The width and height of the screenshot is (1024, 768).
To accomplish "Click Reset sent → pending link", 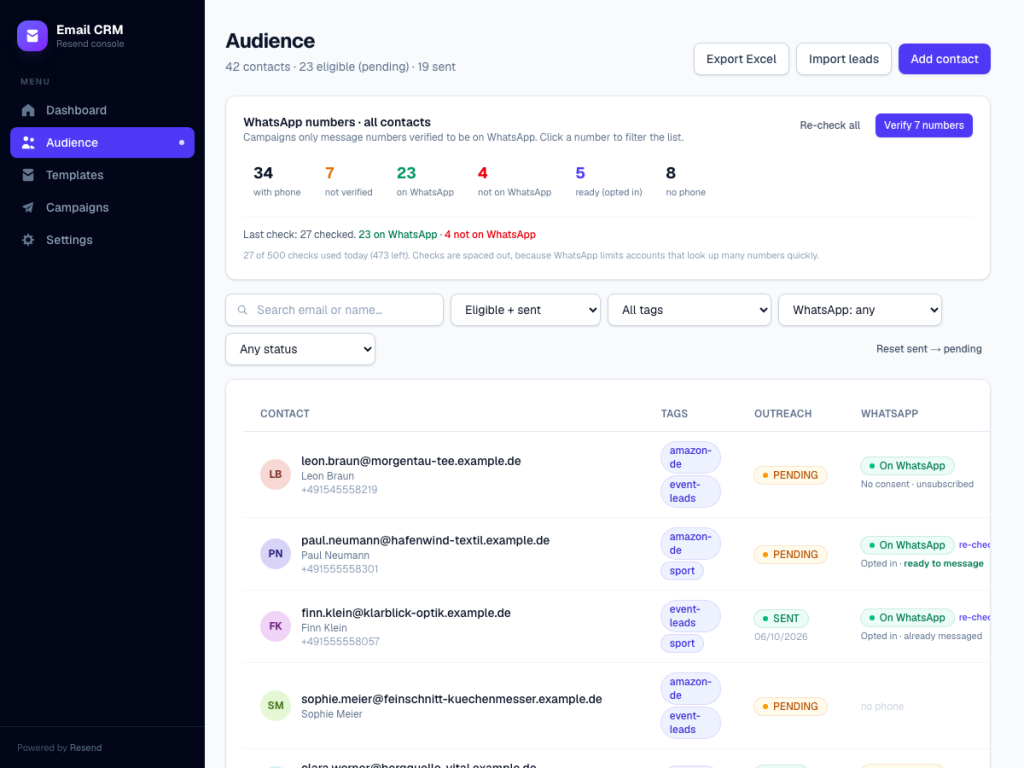I will 929,349.
